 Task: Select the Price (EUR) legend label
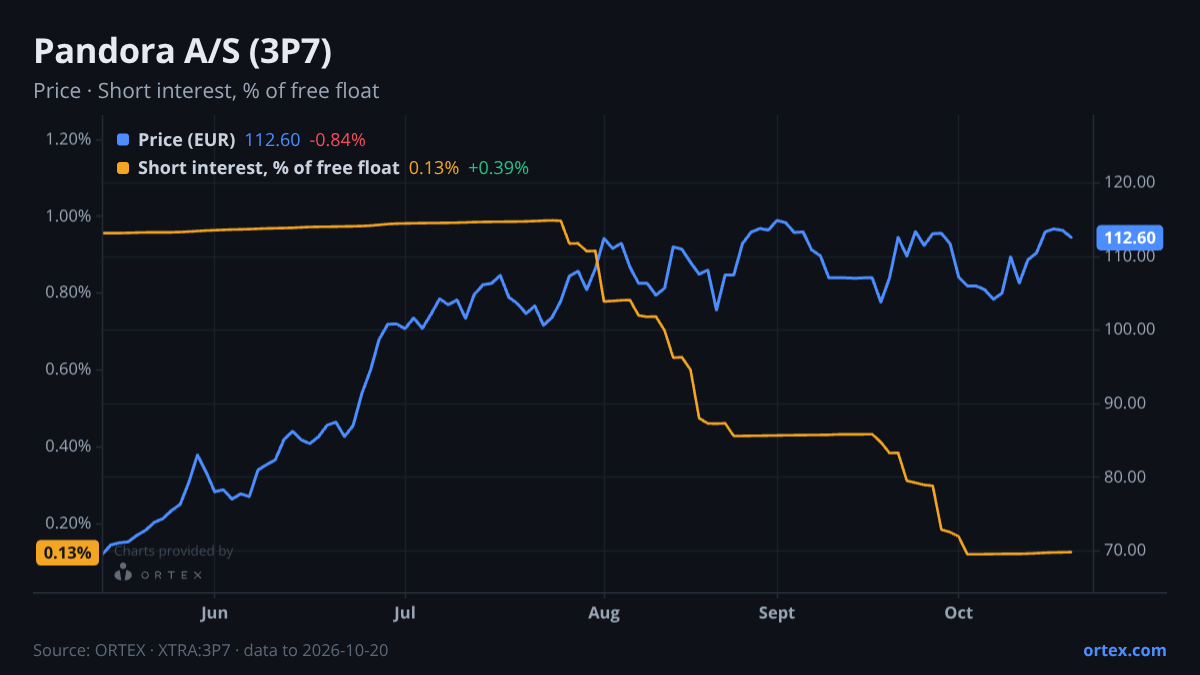point(187,139)
